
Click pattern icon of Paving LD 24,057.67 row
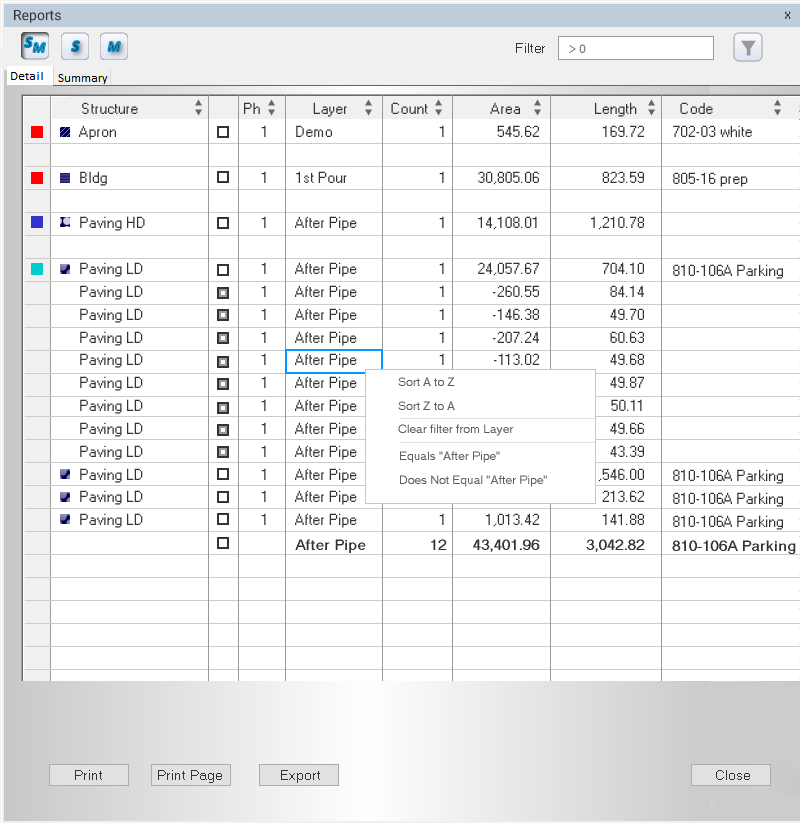coord(65,269)
